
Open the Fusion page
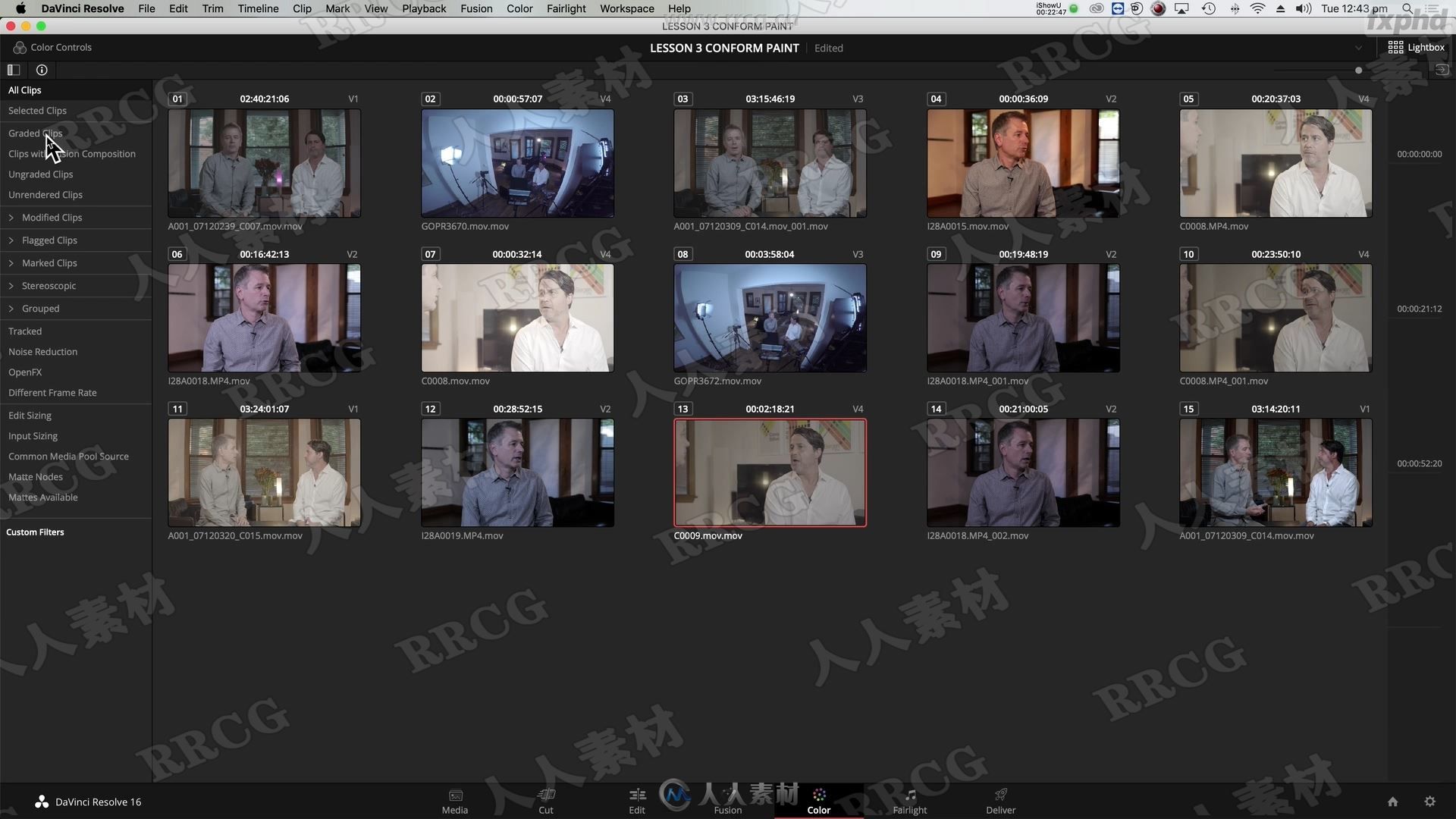(x=728, y=801)
